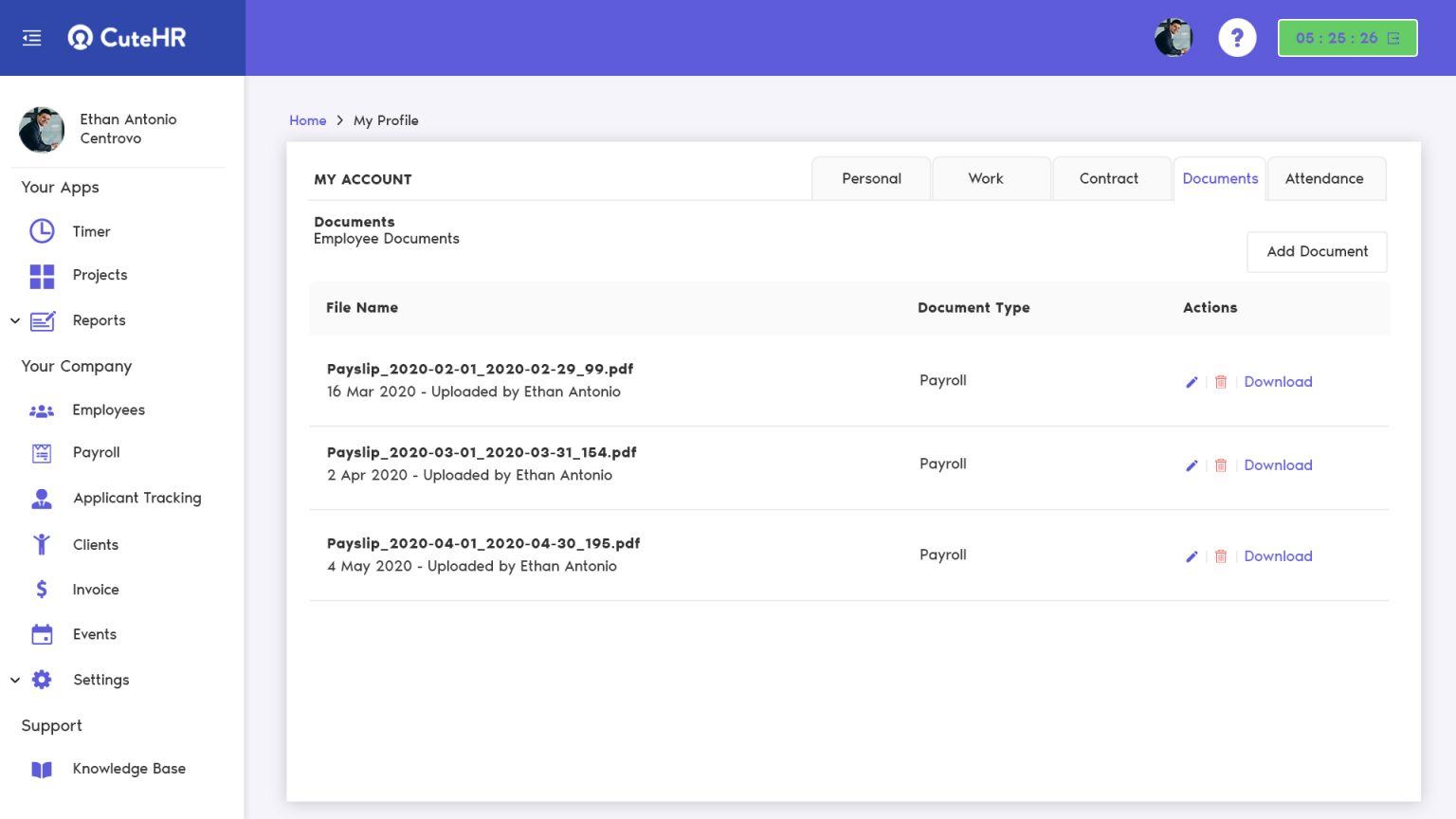1456x819 pixels.
Task: Toggle the sidebar with hamburger icon
Action: coord(31,37)
